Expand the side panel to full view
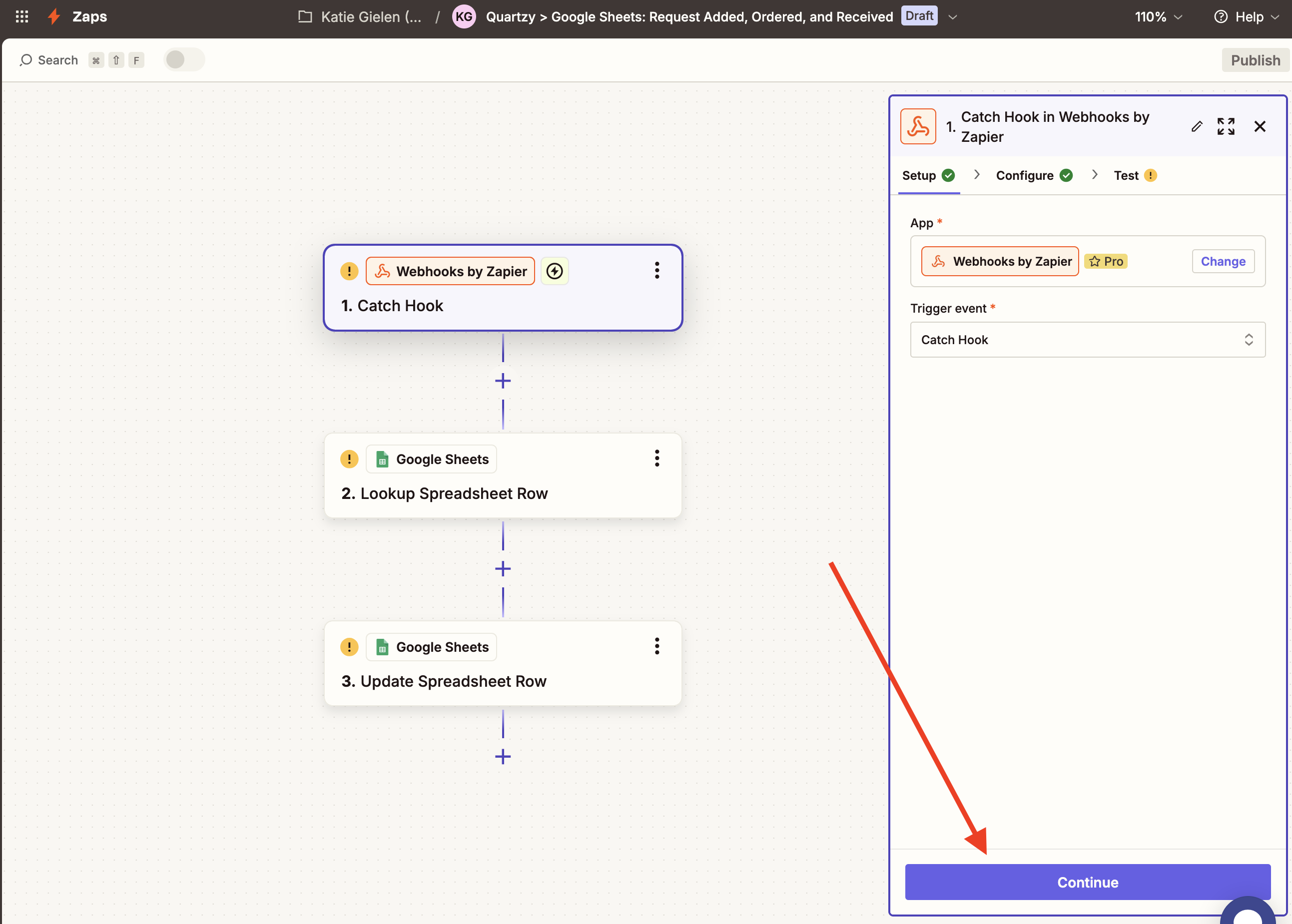Image resolution: width=1292 pixels, height=924 pixels. (1226, 126)
